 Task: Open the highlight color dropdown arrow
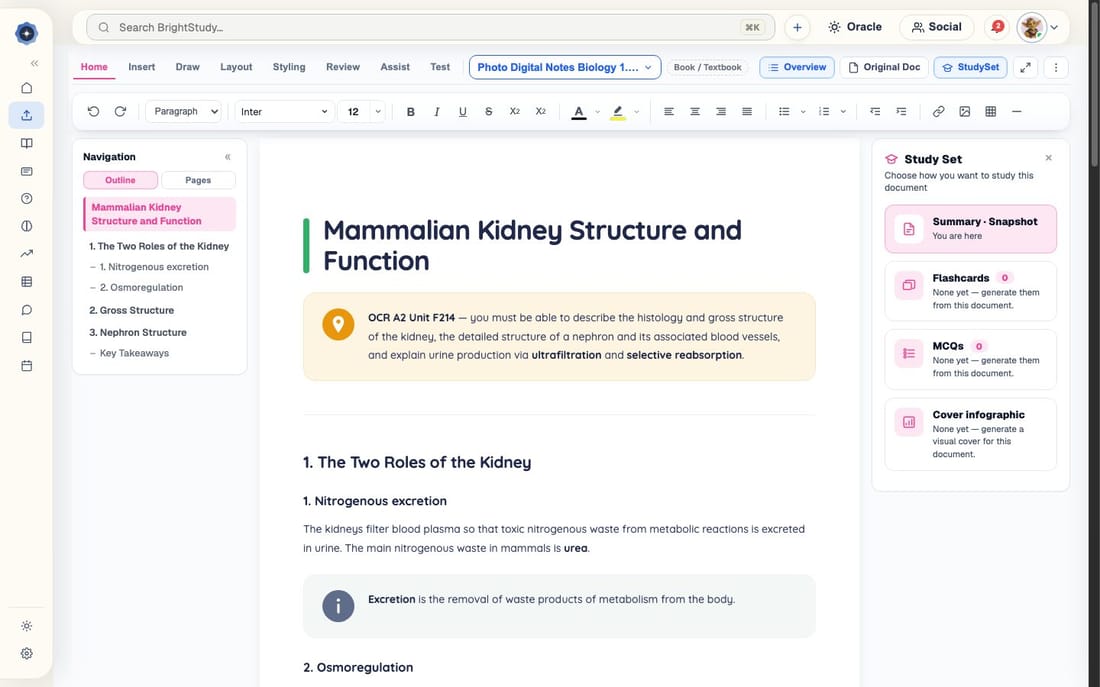(636, 112)
